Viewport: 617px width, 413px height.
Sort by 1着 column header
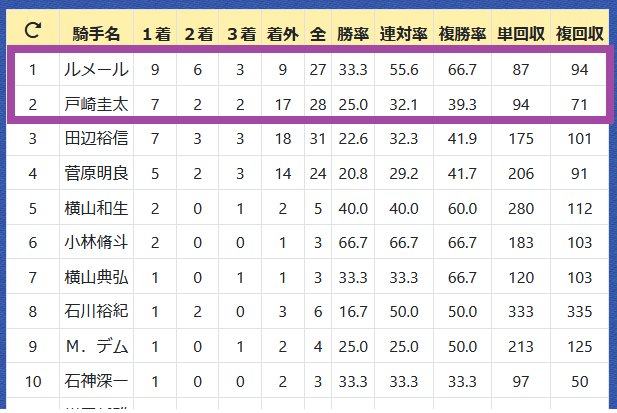[156, 34]
